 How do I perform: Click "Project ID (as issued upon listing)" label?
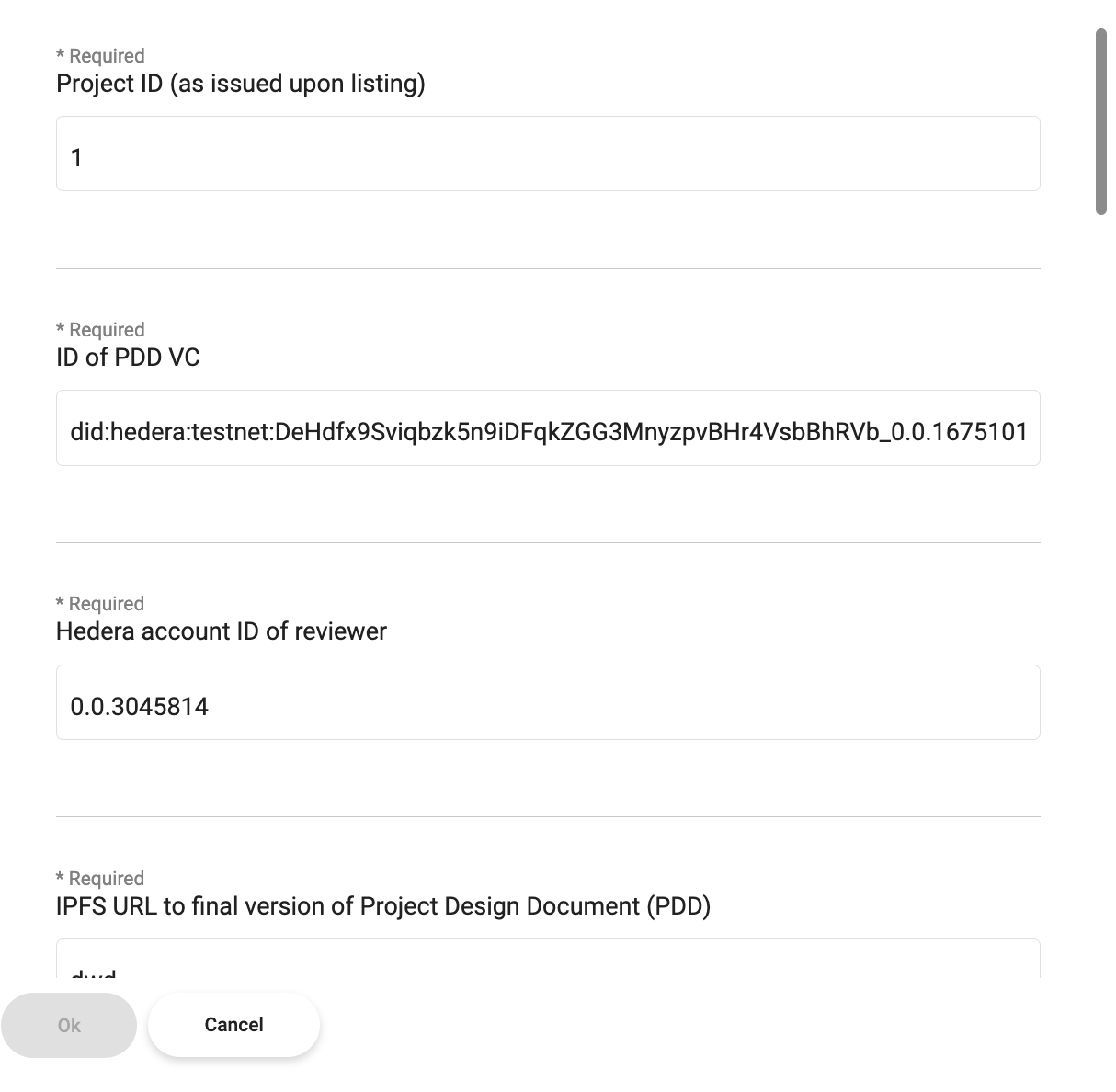click(x=241, y=84)
